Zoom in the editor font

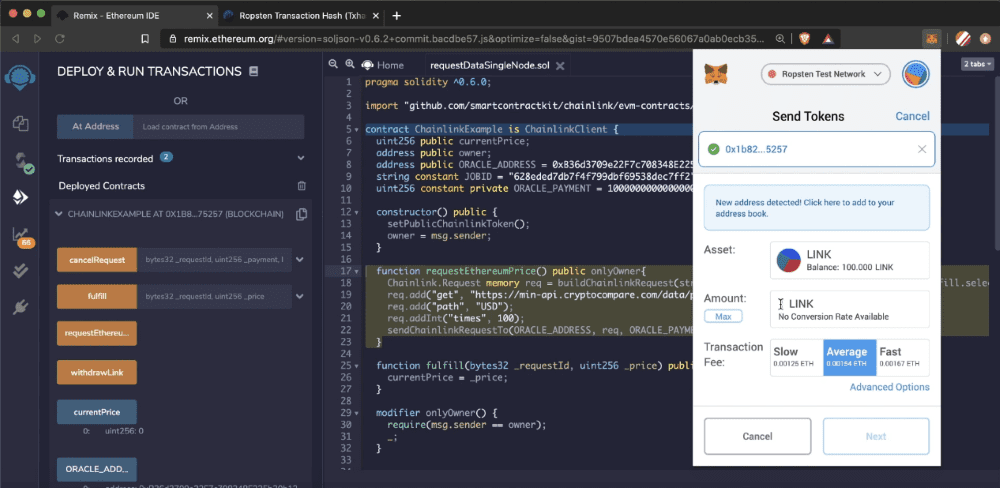tap(349, 64)
